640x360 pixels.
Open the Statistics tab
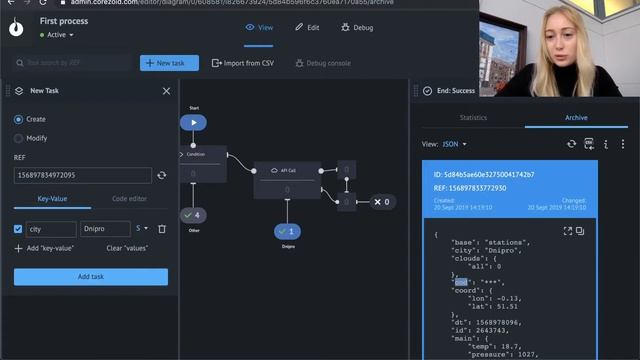click(473, 118)
